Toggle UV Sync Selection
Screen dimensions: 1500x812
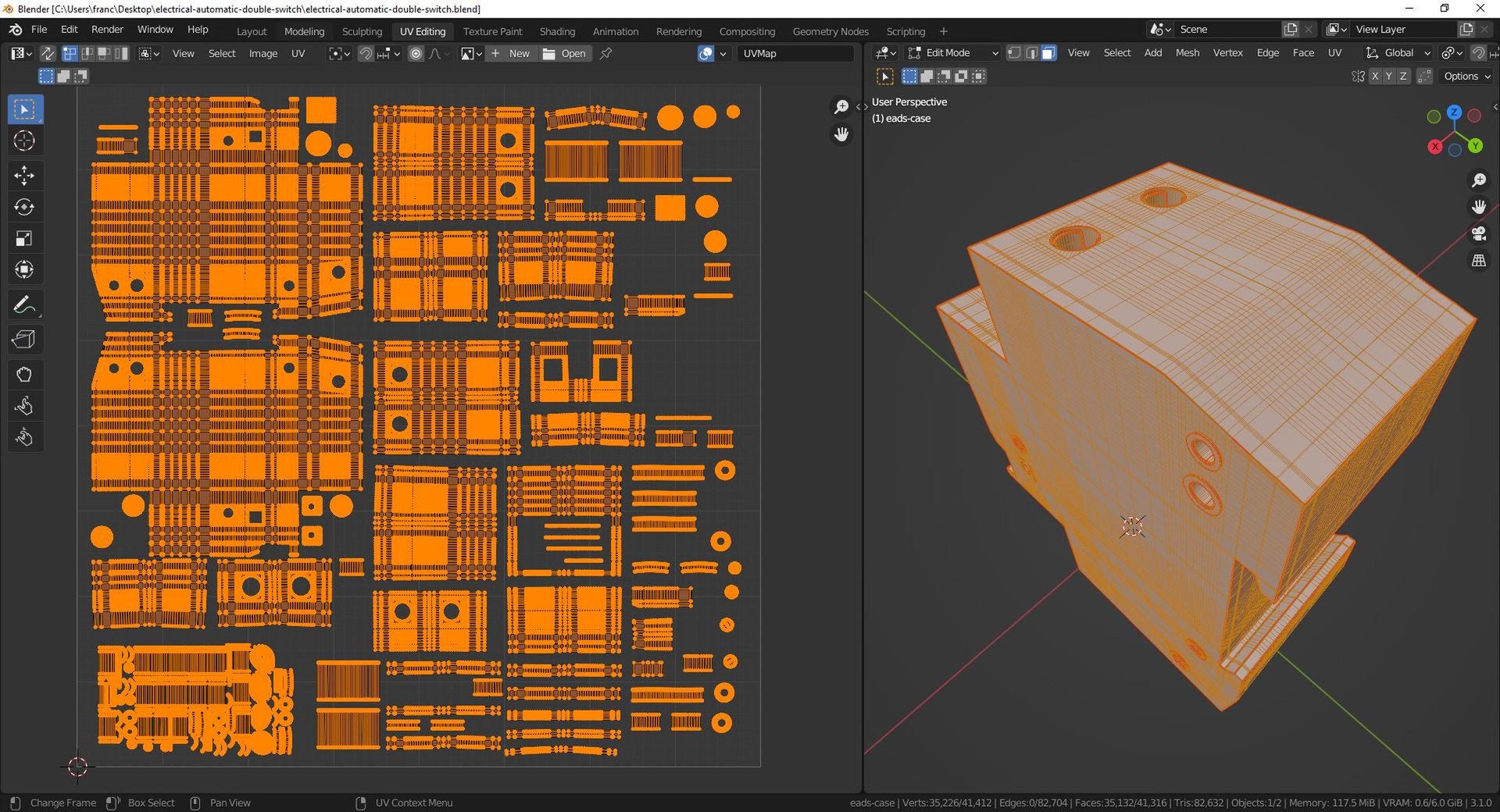pos(48,53)
